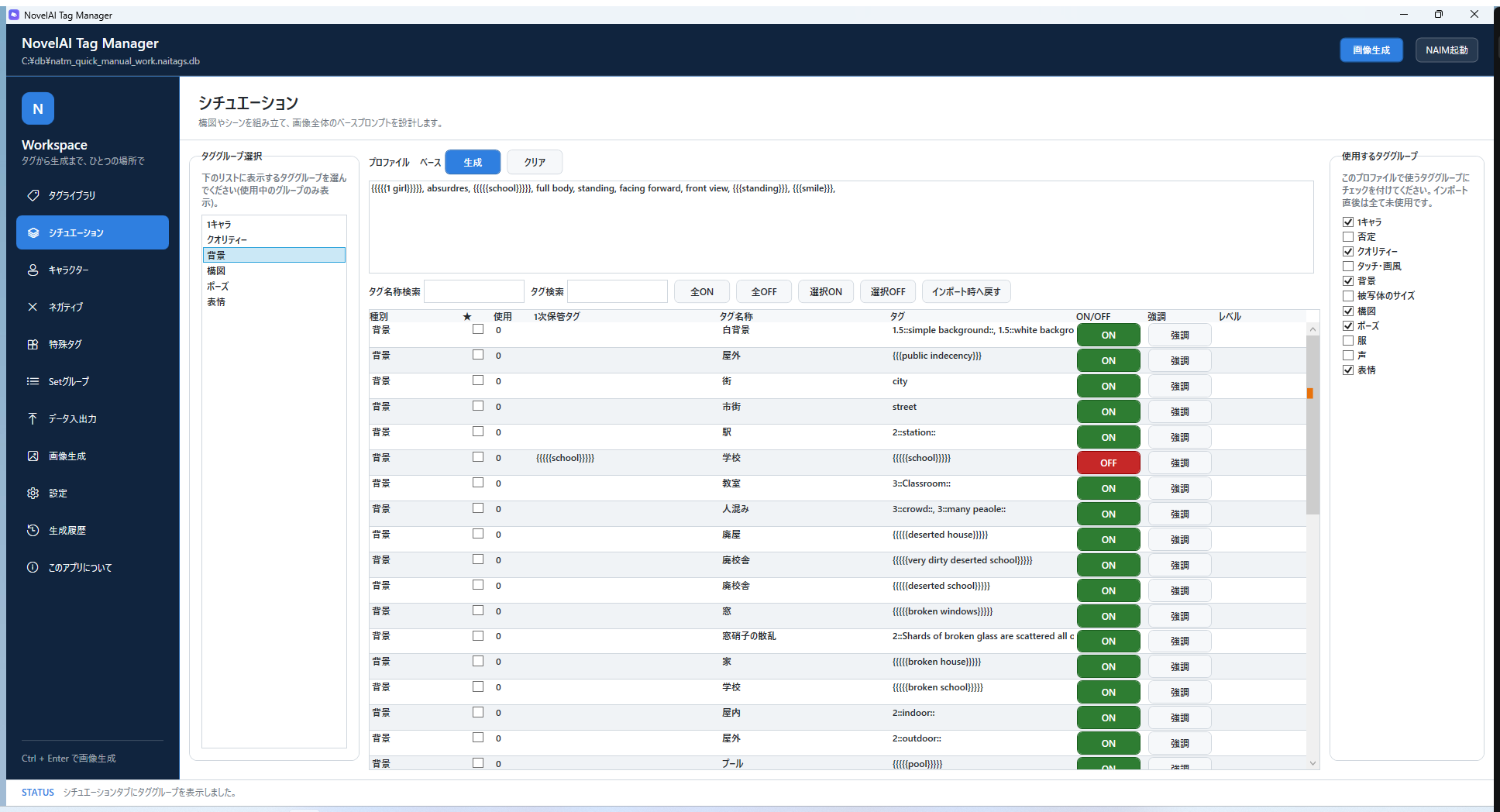Screen dimensions: 1500x812
Task: Select 構図 in tag group list
Action: coord(274,270)
